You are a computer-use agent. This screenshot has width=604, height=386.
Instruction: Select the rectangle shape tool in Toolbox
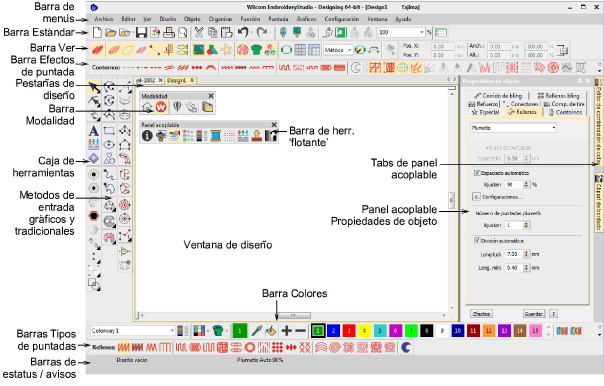point(109,131)
